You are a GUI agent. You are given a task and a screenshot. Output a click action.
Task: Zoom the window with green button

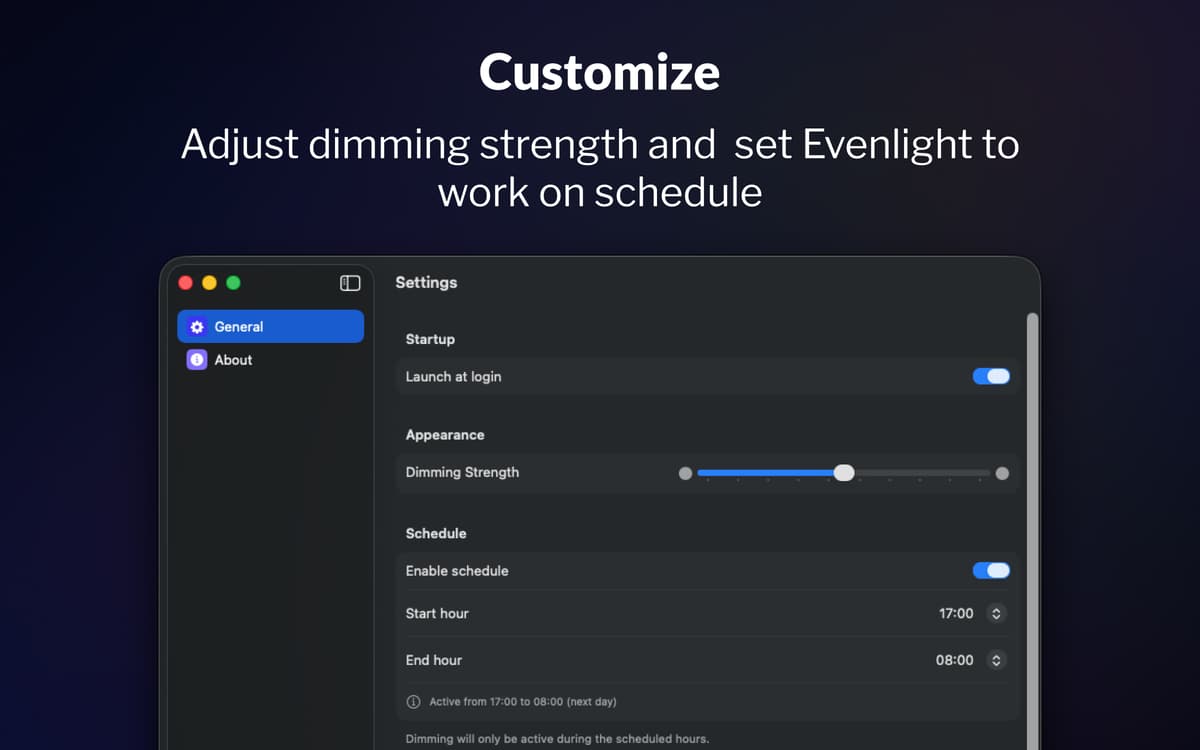click(x=233, y=283)
